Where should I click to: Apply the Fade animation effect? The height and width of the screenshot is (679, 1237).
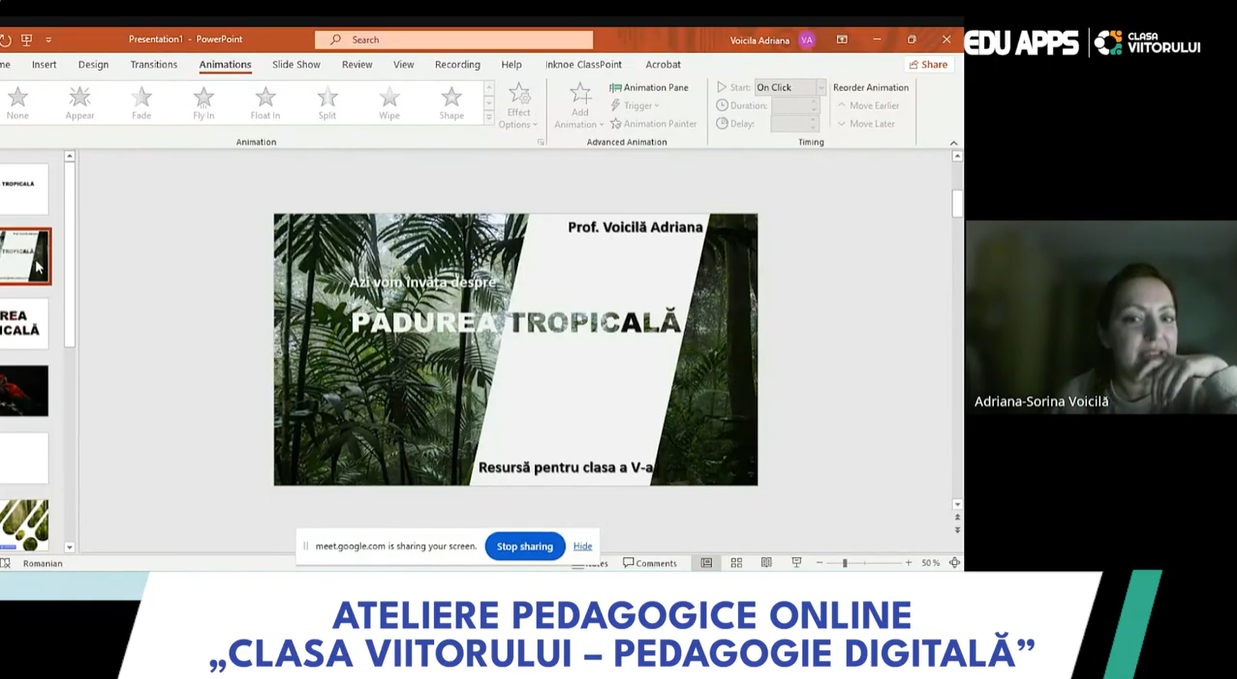pyautogui.click(x=141, y=103)
